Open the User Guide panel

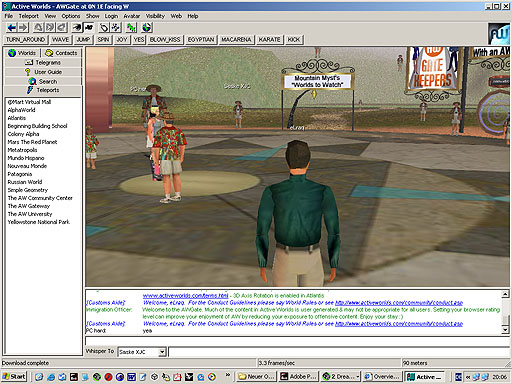tap(43, 72)
